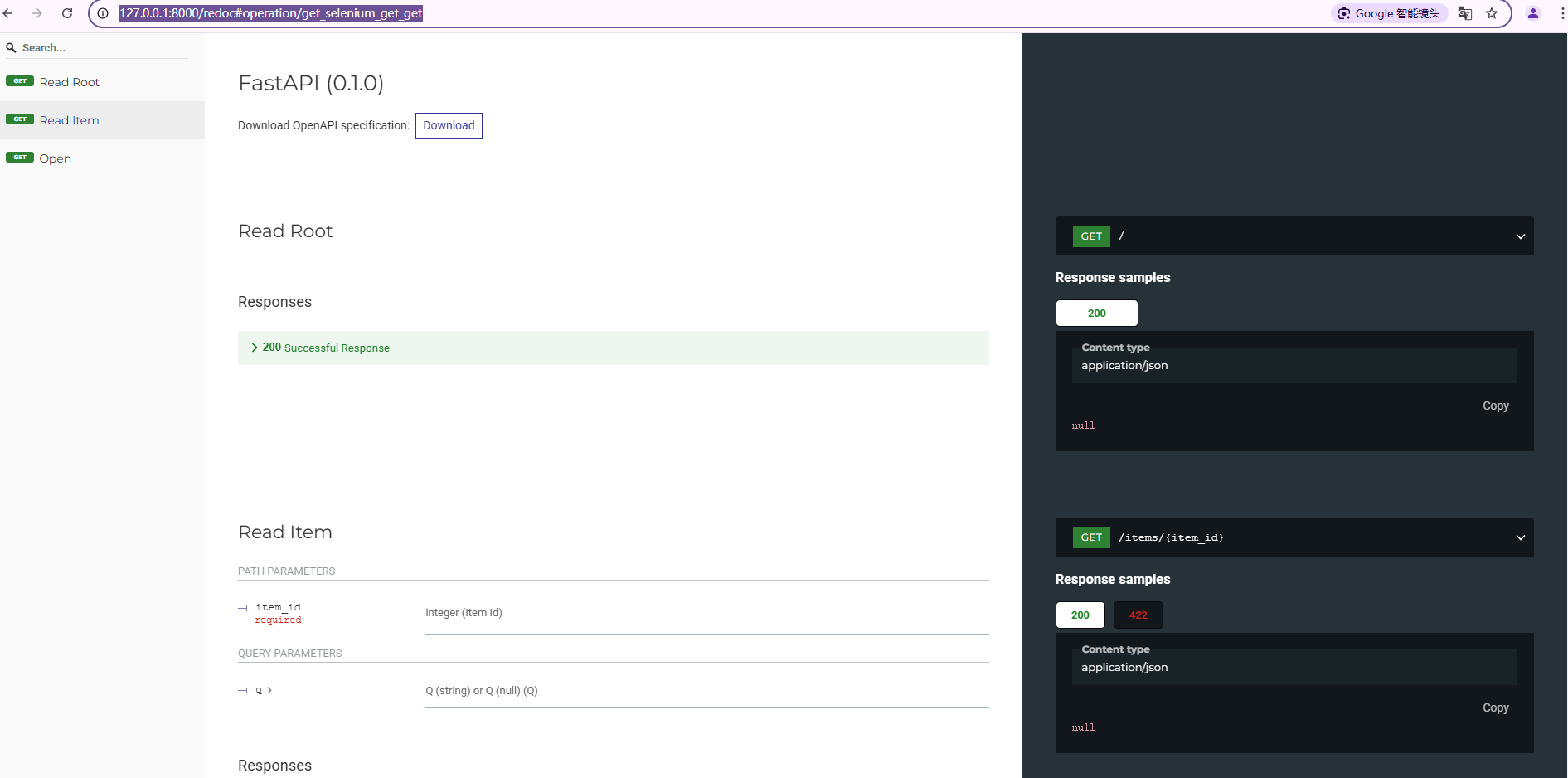The image size is (1568, 778).
Task: Switch to the 422 response sample tab
Action: (1138, 615)
